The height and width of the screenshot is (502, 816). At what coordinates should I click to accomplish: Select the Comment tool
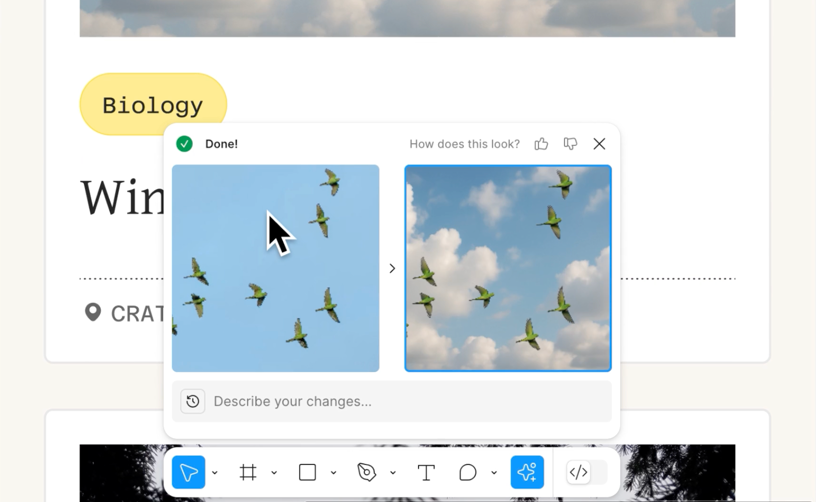point(468,472)
